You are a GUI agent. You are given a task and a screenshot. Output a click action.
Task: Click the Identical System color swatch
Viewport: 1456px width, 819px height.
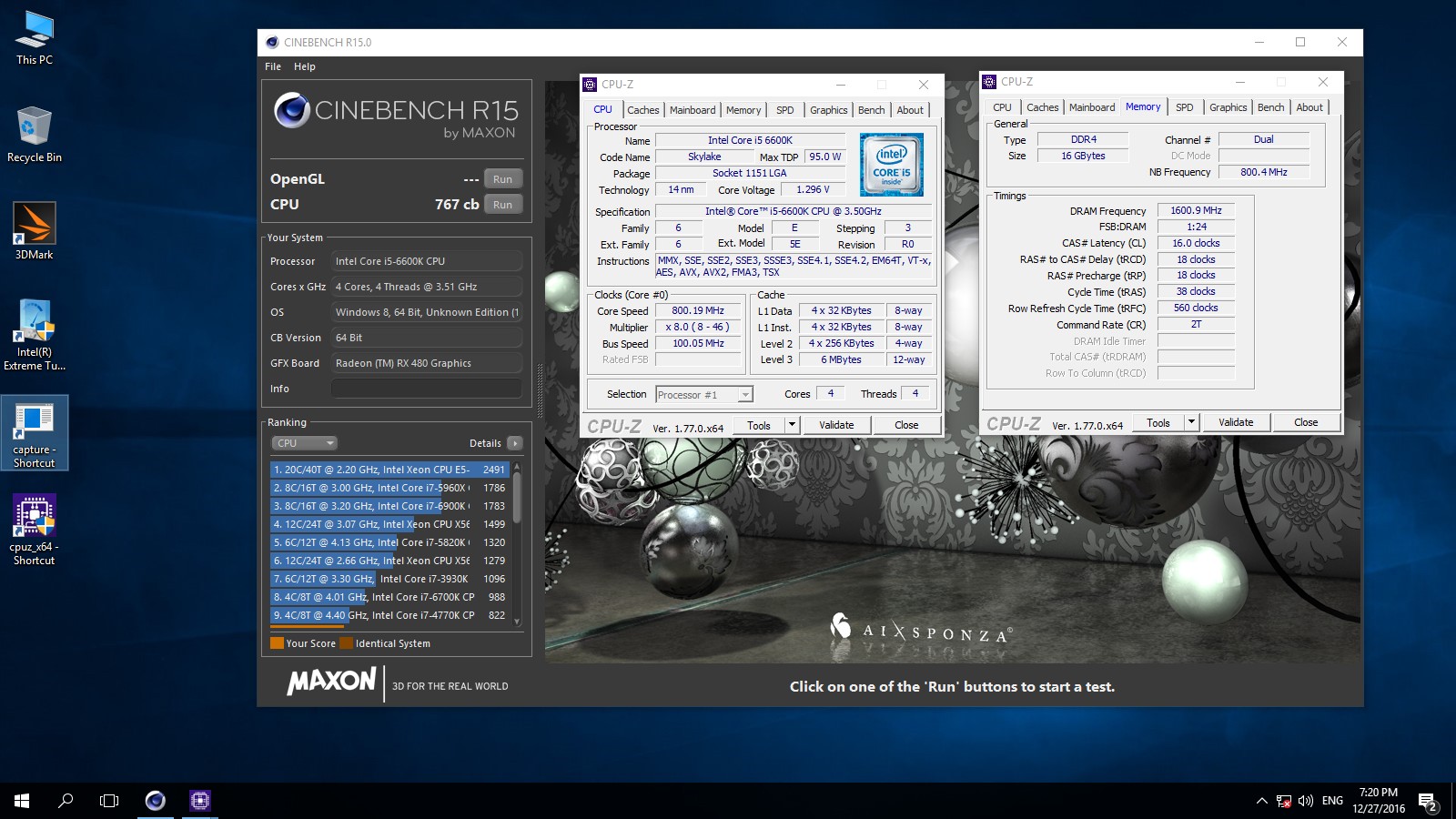(x=346, y=643)
